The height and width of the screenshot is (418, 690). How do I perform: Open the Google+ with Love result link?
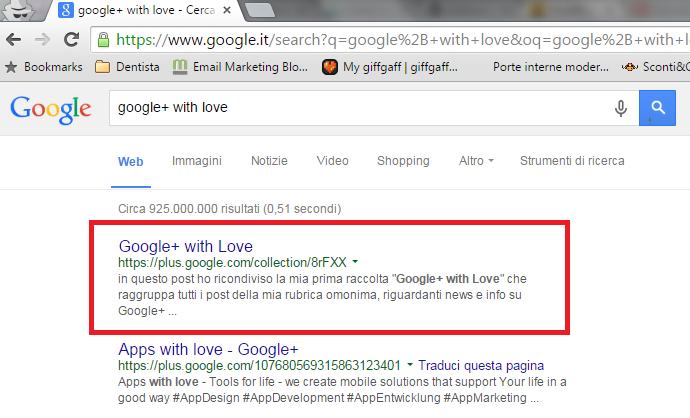[x=186, y=246]
